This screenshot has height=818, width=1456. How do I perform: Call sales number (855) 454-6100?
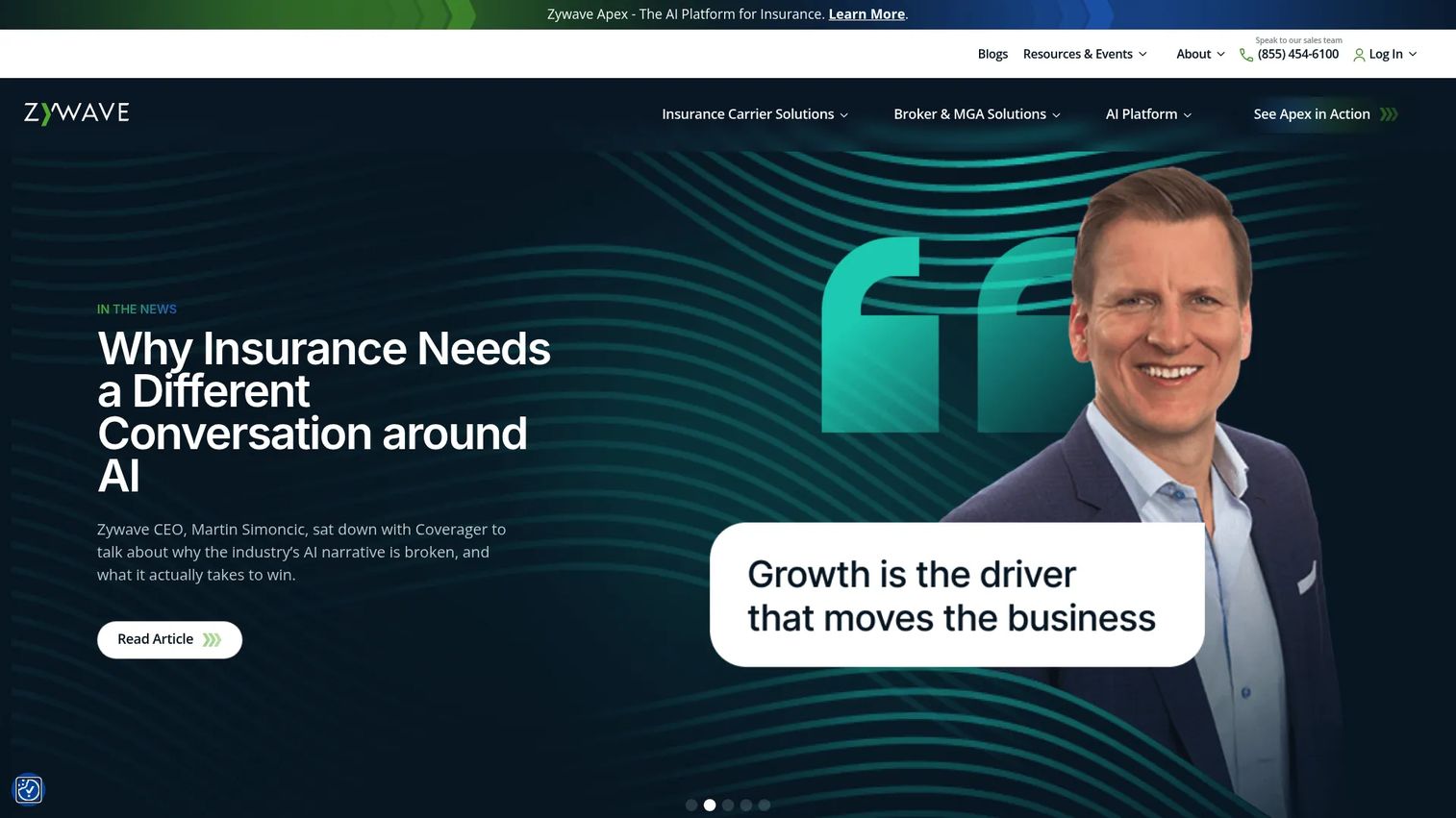tap(1298, 54)
